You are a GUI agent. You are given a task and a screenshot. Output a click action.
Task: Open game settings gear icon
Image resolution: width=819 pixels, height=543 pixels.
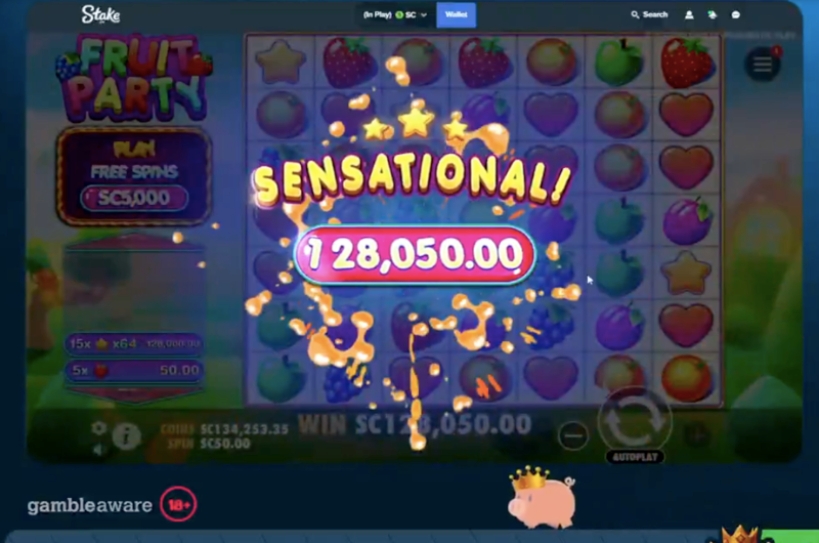pos(98,428)
